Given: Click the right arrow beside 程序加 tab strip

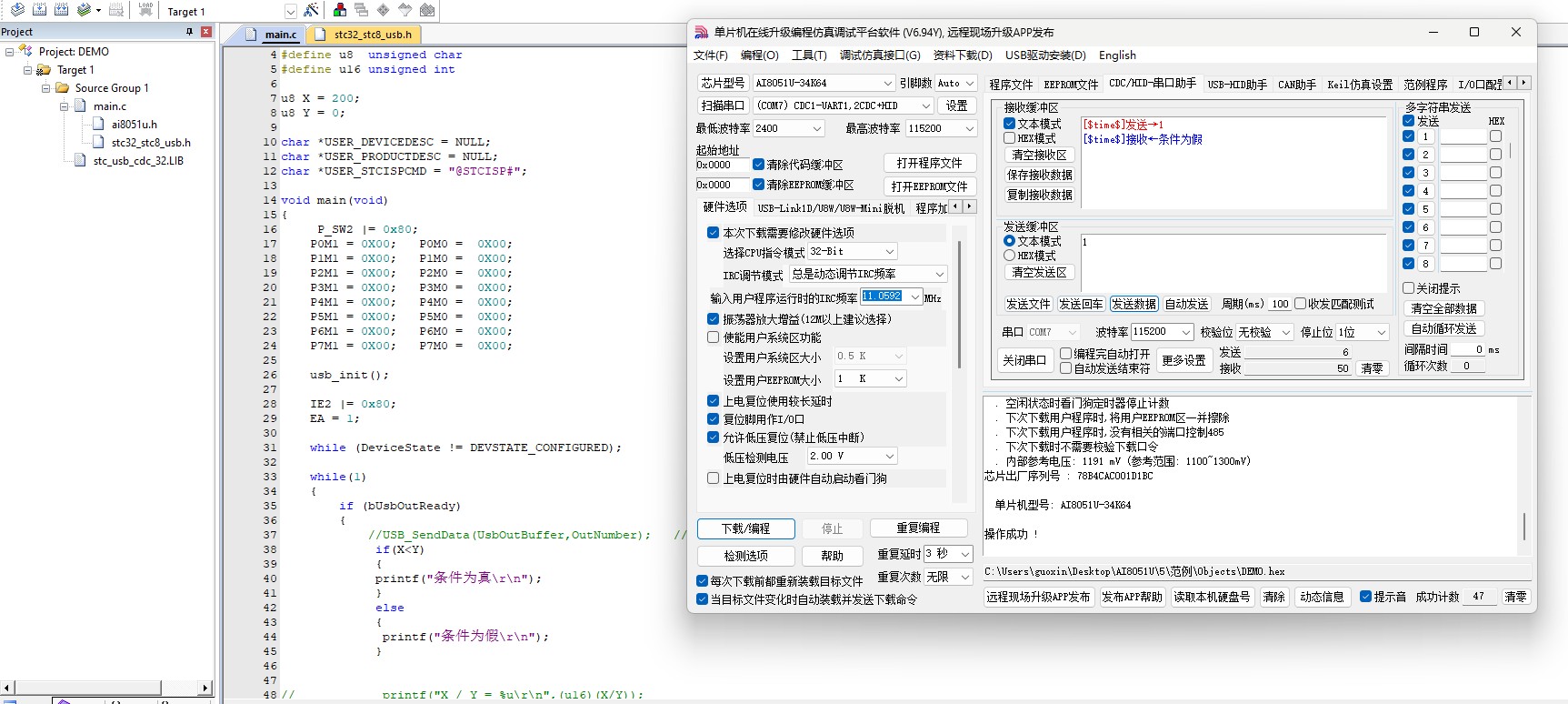Looking at the screenshot, I should 970,206.
